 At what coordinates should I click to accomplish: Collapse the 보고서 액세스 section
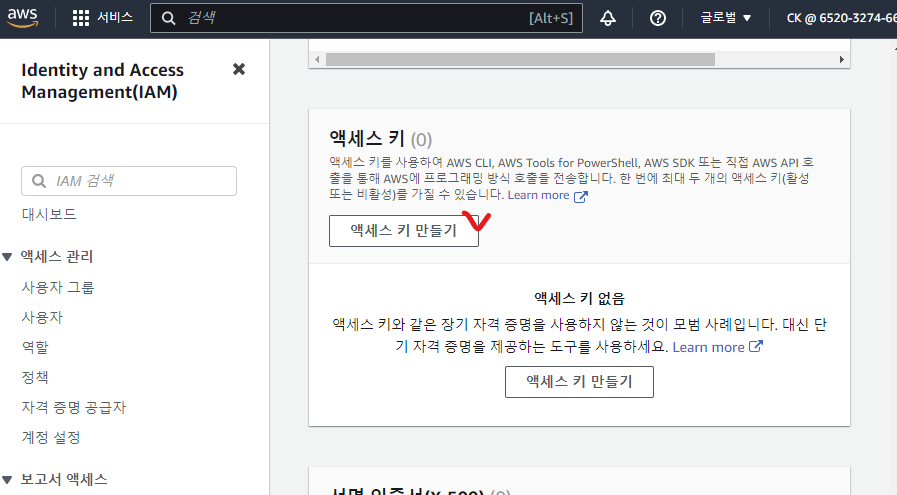pos(7,480)
